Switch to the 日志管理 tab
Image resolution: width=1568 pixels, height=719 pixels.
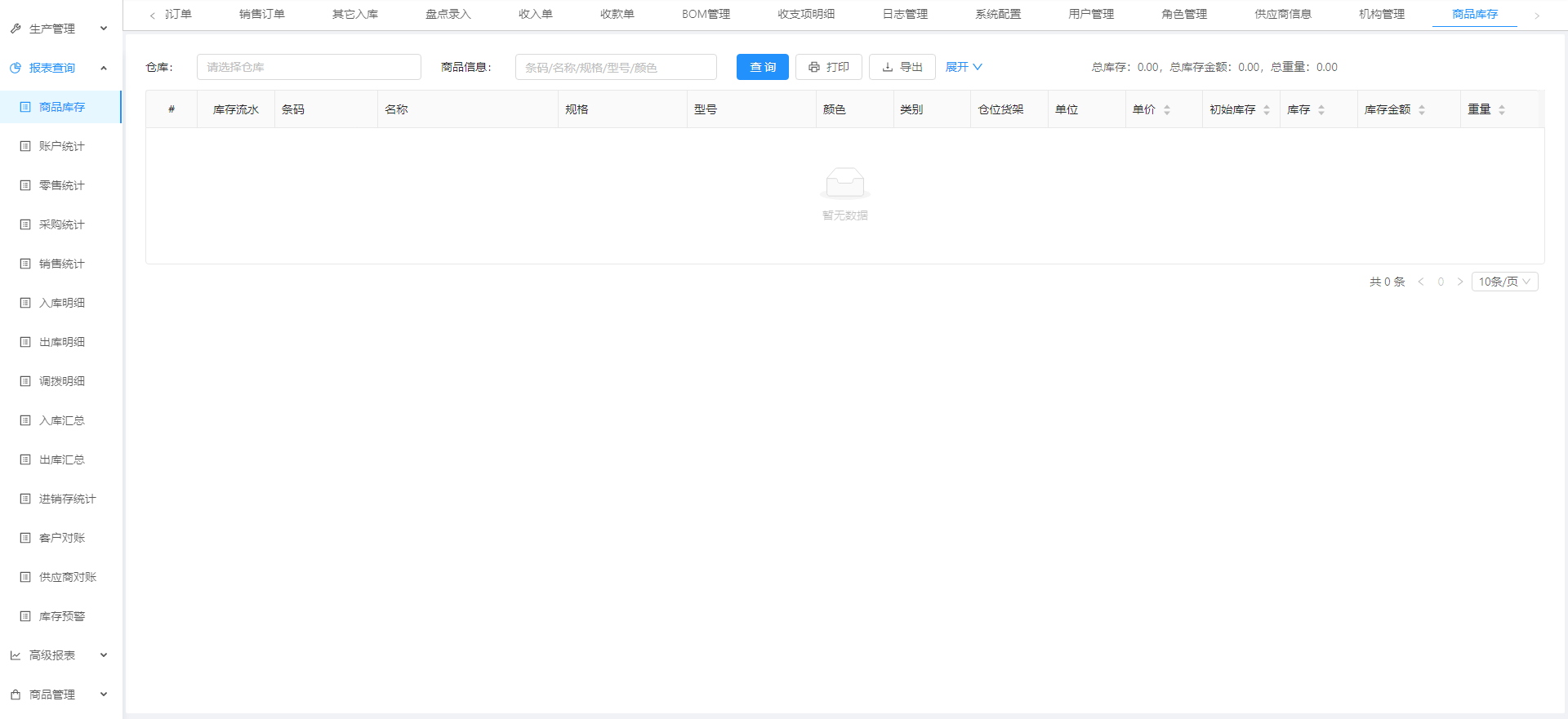click(x=905, y=14)
